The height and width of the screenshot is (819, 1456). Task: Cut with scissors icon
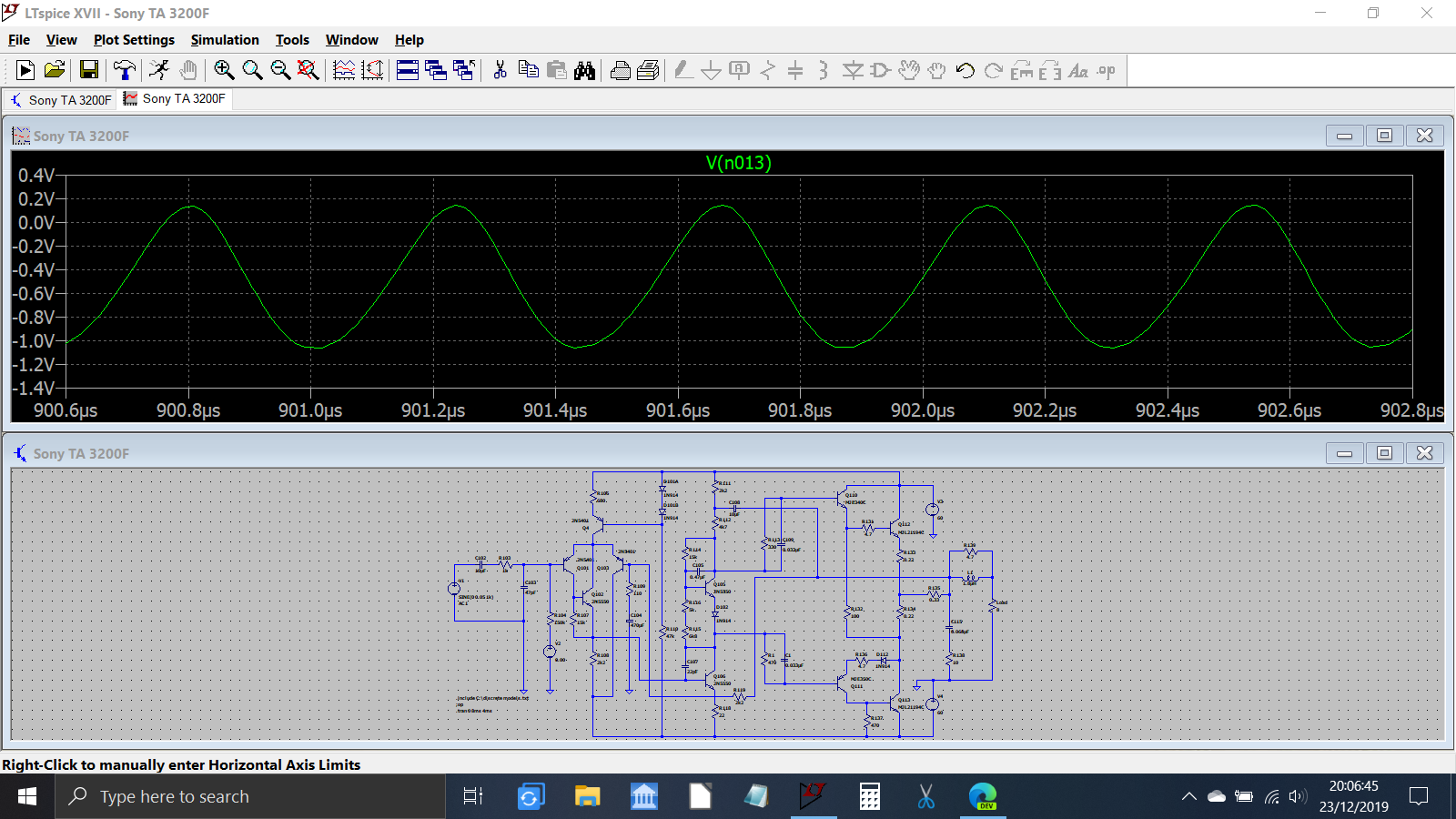pos(500,70)
